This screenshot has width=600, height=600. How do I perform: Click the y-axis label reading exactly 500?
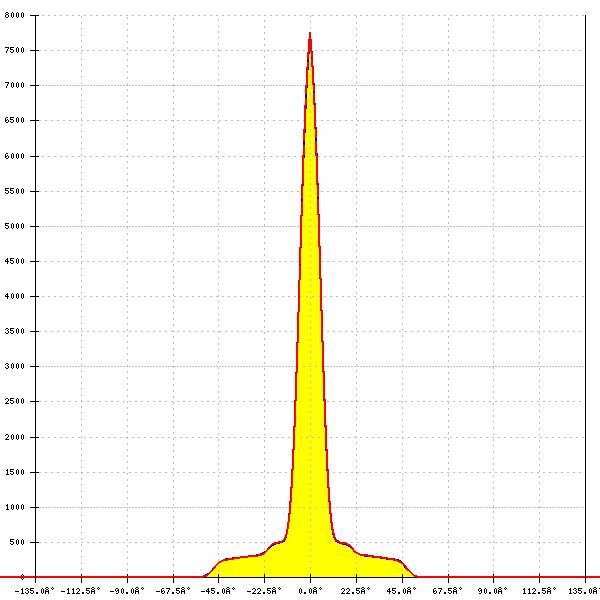(17, 542)
